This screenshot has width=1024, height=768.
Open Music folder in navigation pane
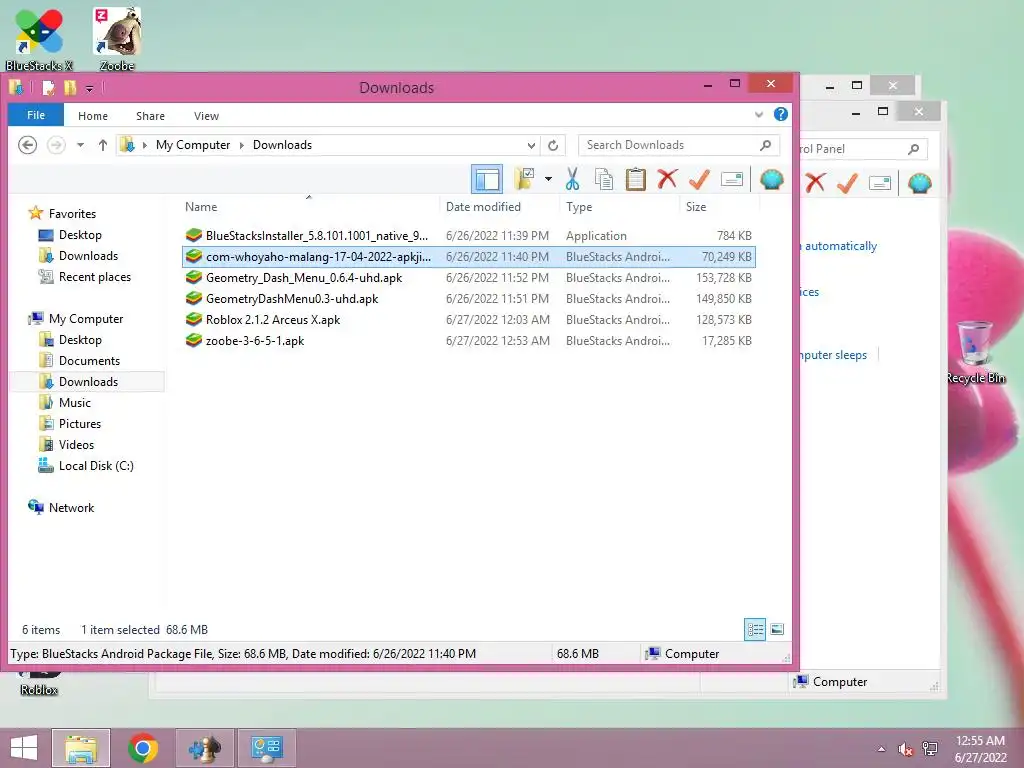point(65,403)
